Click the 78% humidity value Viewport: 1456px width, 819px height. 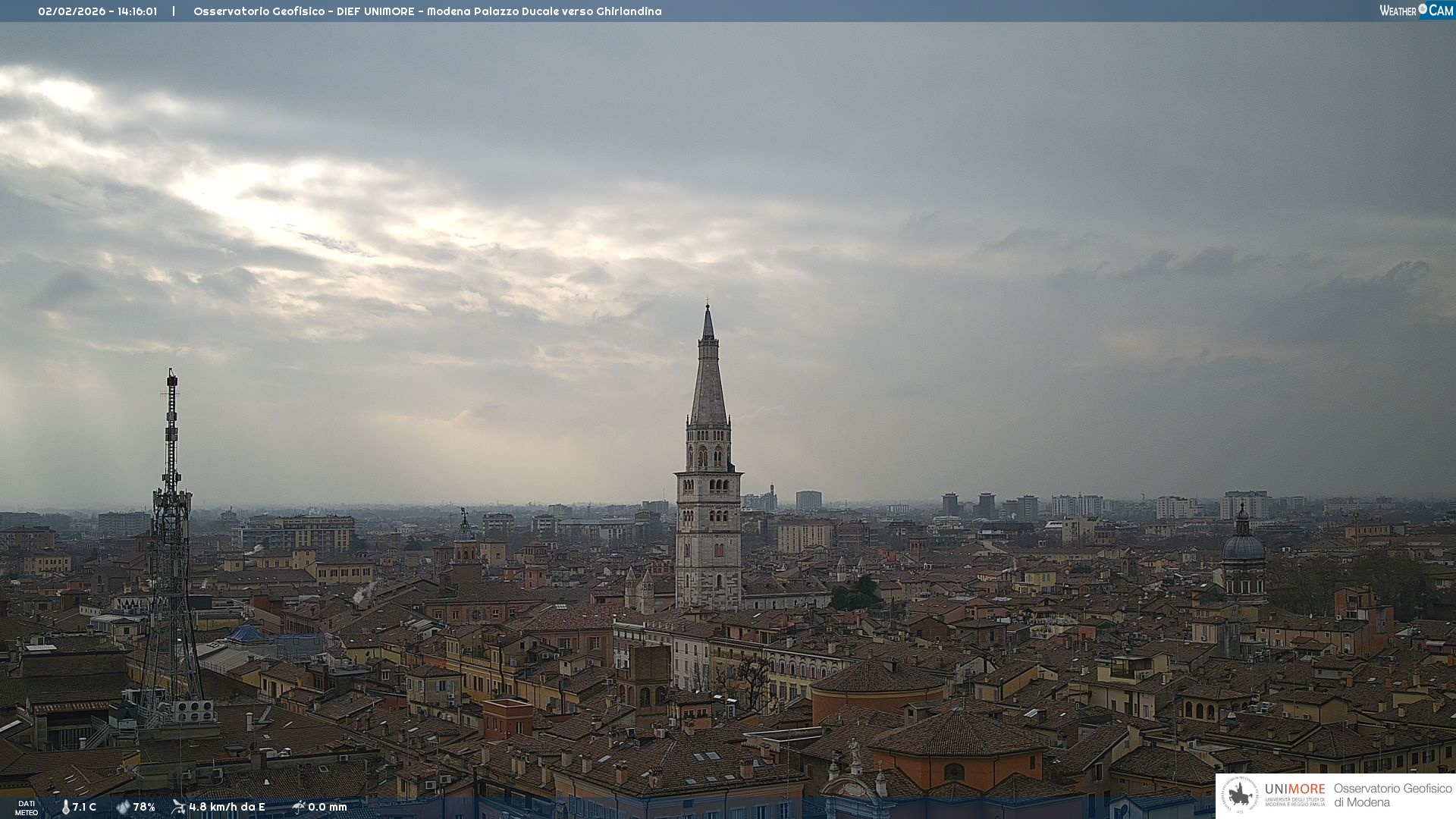144,807
